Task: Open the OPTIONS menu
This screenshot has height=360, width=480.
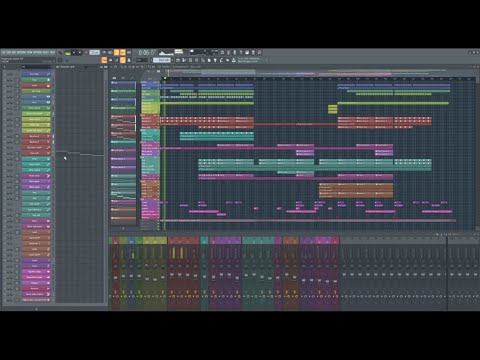Action: click(38, 52)
